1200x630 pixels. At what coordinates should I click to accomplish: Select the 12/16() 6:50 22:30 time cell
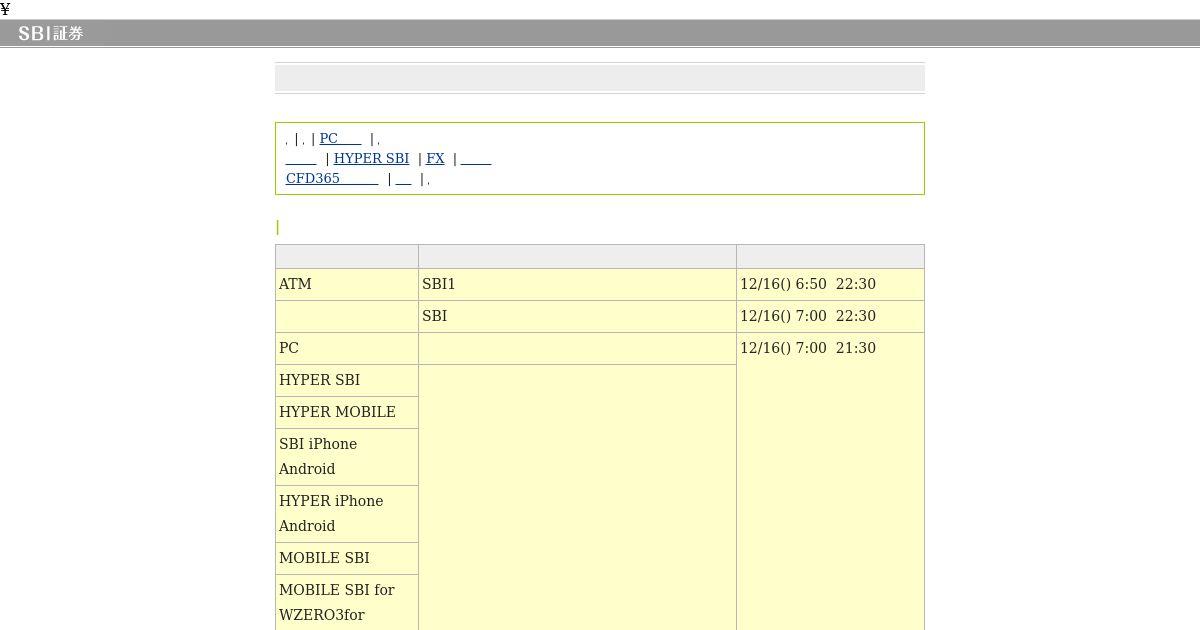[830, 284]
